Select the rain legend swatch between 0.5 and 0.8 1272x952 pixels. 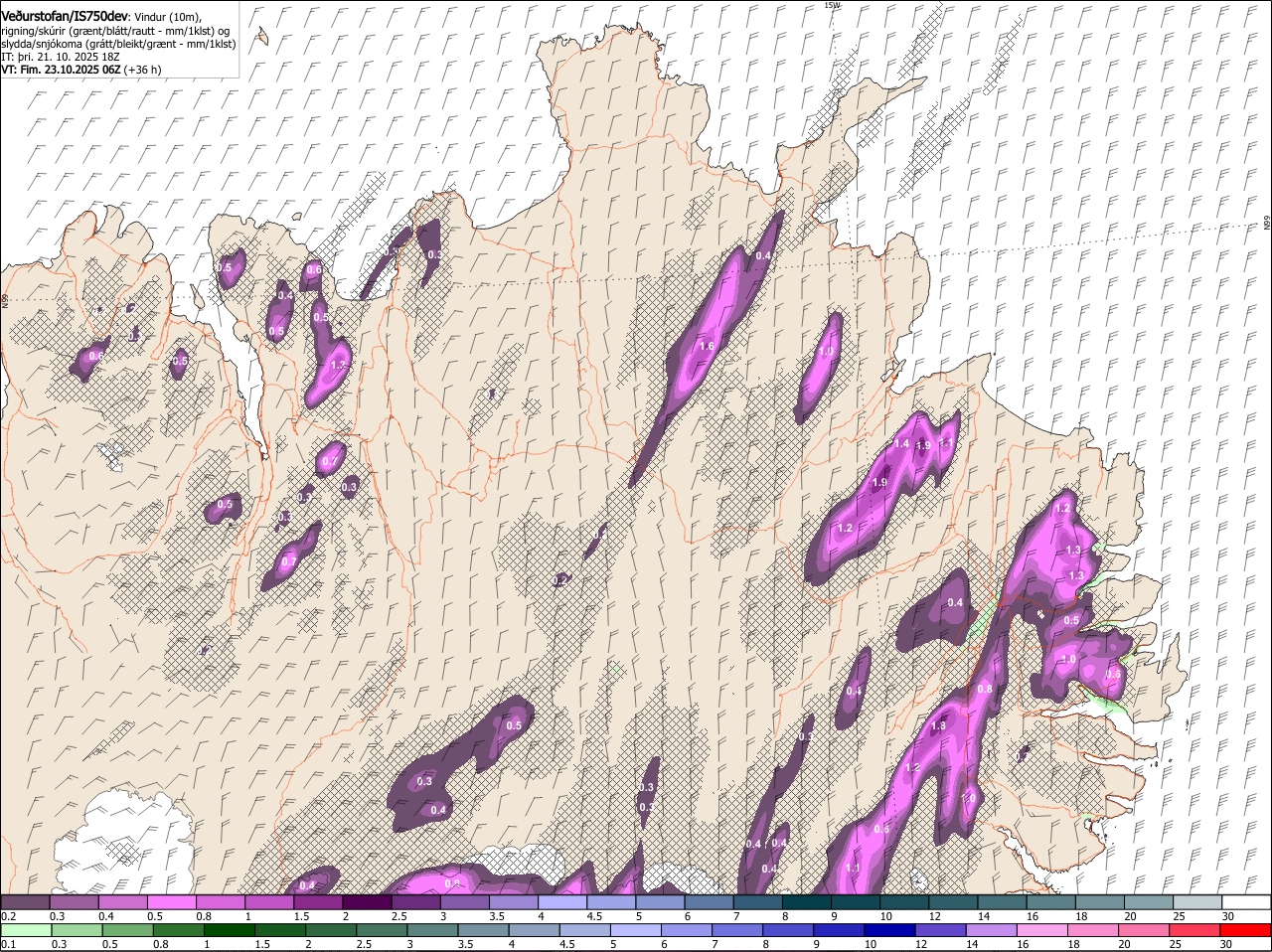tap(127, 931)
